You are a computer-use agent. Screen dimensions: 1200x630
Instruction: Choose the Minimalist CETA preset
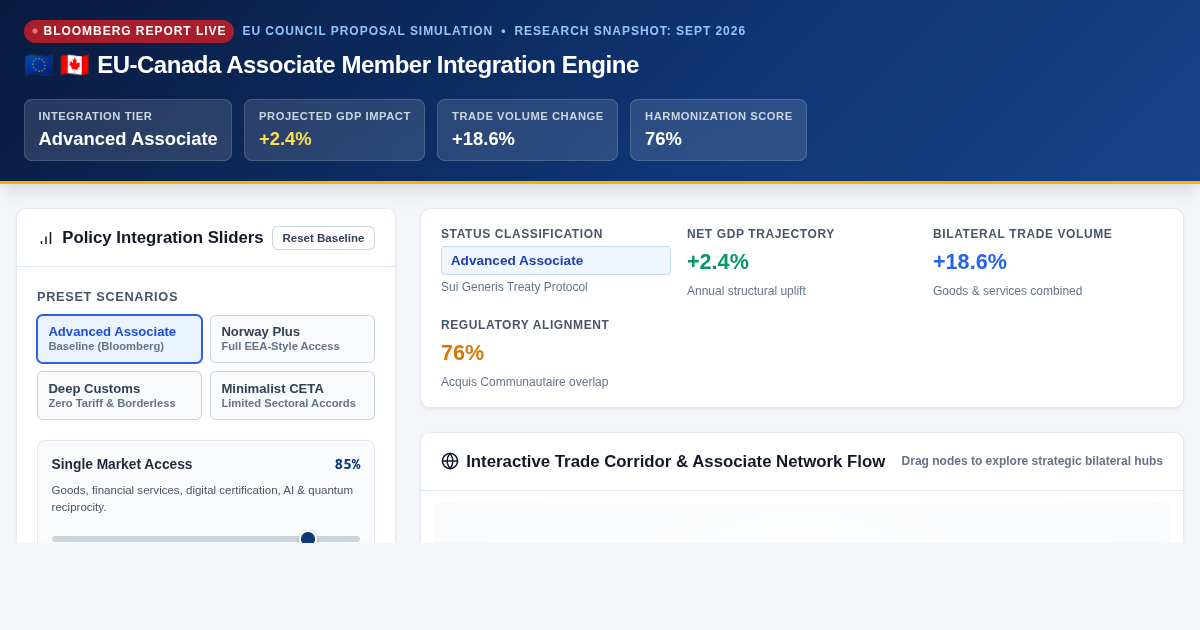[292, 395]
